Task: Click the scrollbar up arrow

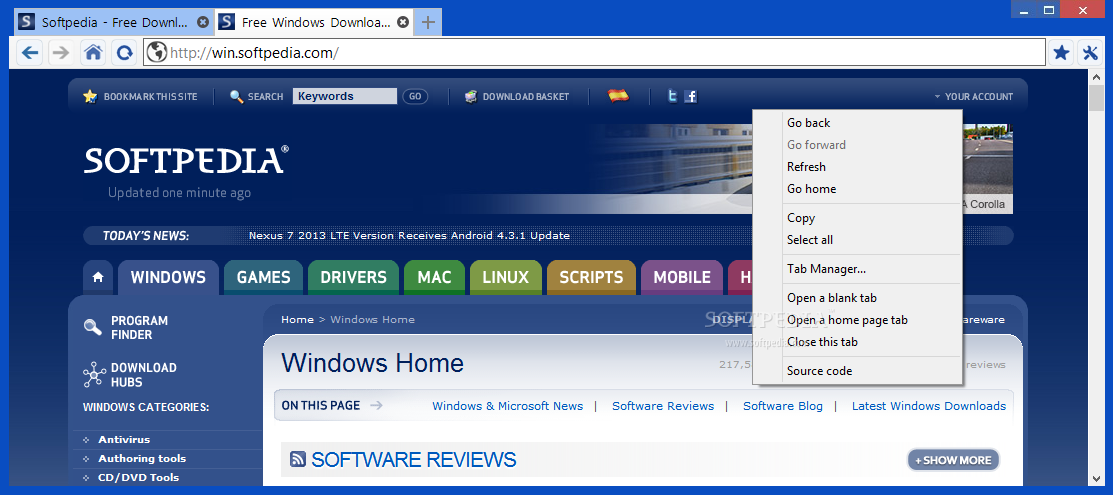Action: 1097,76
